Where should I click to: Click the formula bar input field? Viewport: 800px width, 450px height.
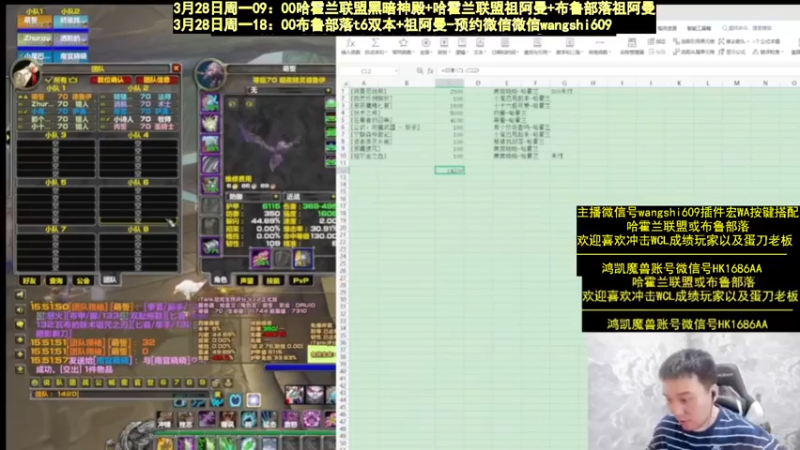pyautogui.click(x=617, y=71)
